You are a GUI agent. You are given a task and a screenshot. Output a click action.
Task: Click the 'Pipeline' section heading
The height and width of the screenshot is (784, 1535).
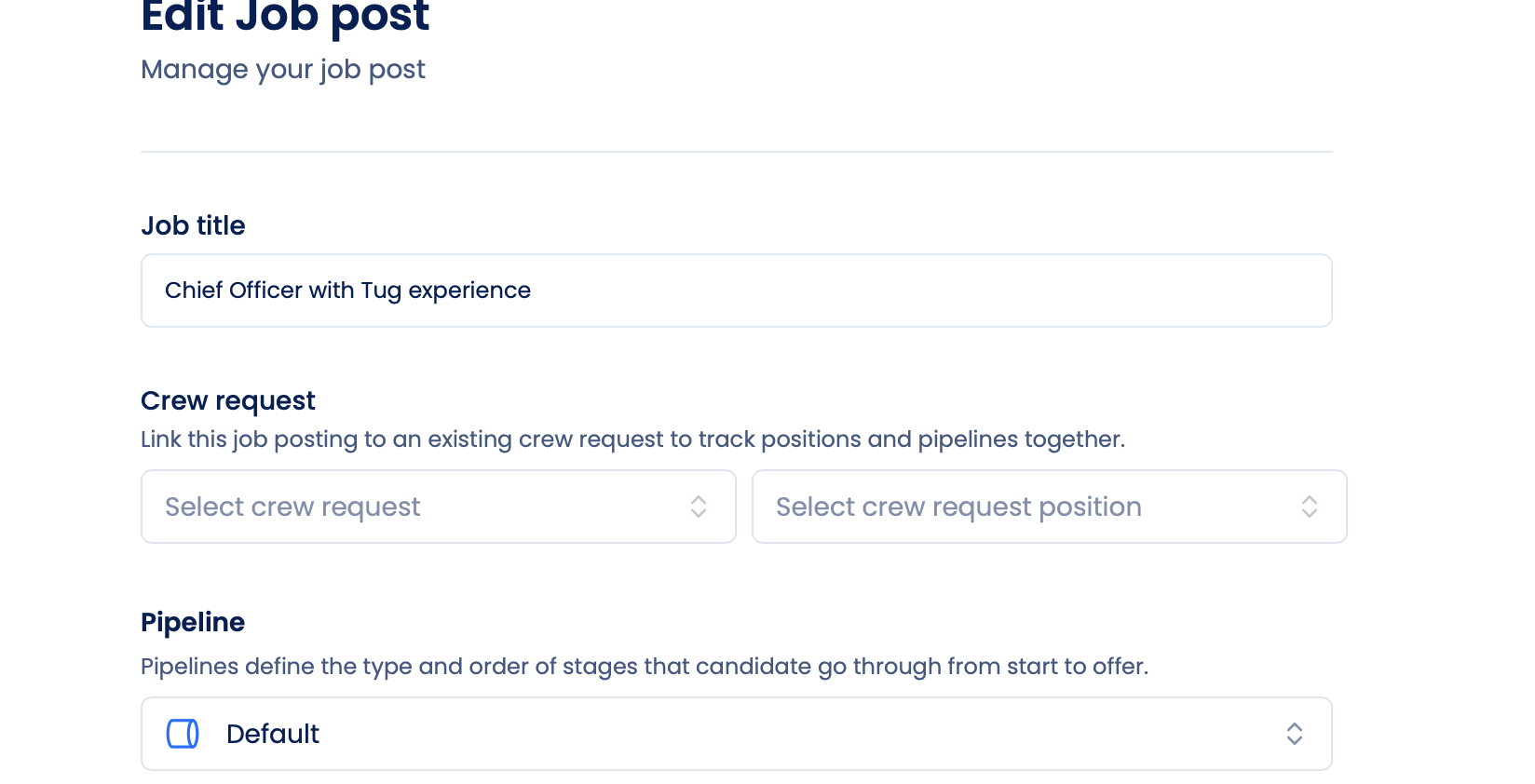click(x=193, y=622)
